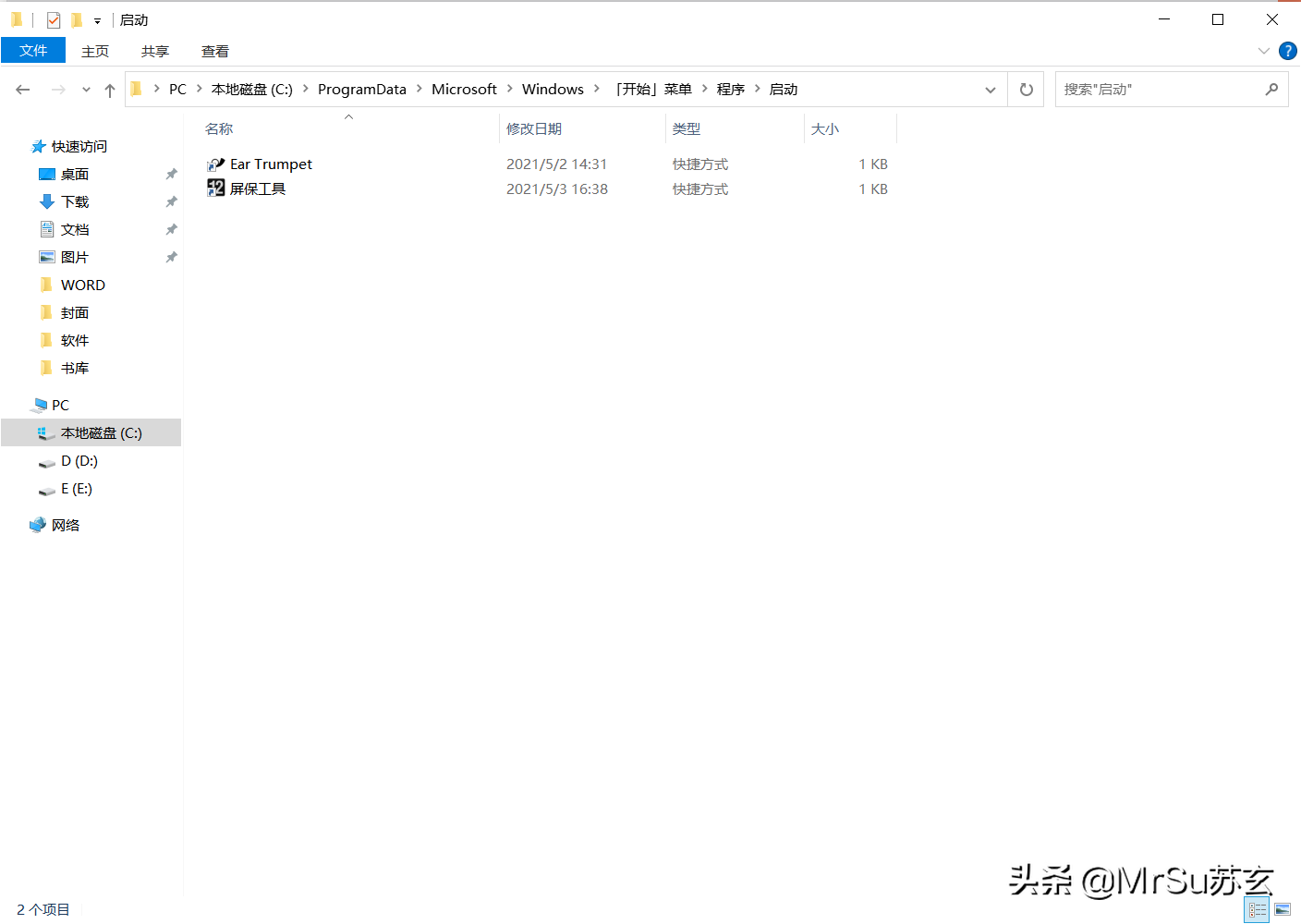Open Help via the question mark icon

tap(1287, 51)
